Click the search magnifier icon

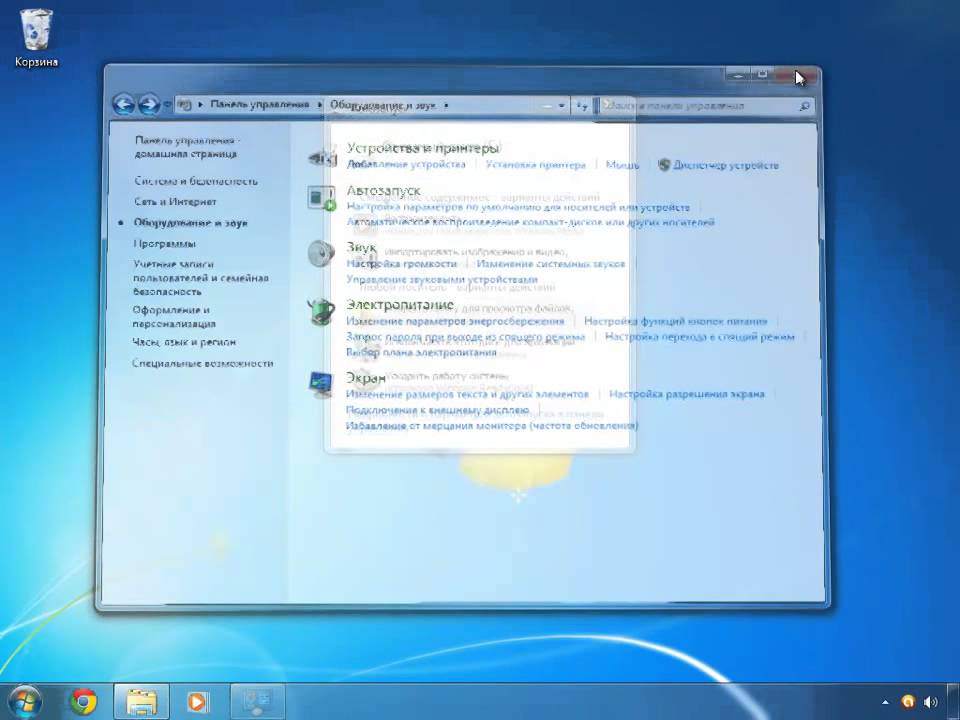point(804,106)
